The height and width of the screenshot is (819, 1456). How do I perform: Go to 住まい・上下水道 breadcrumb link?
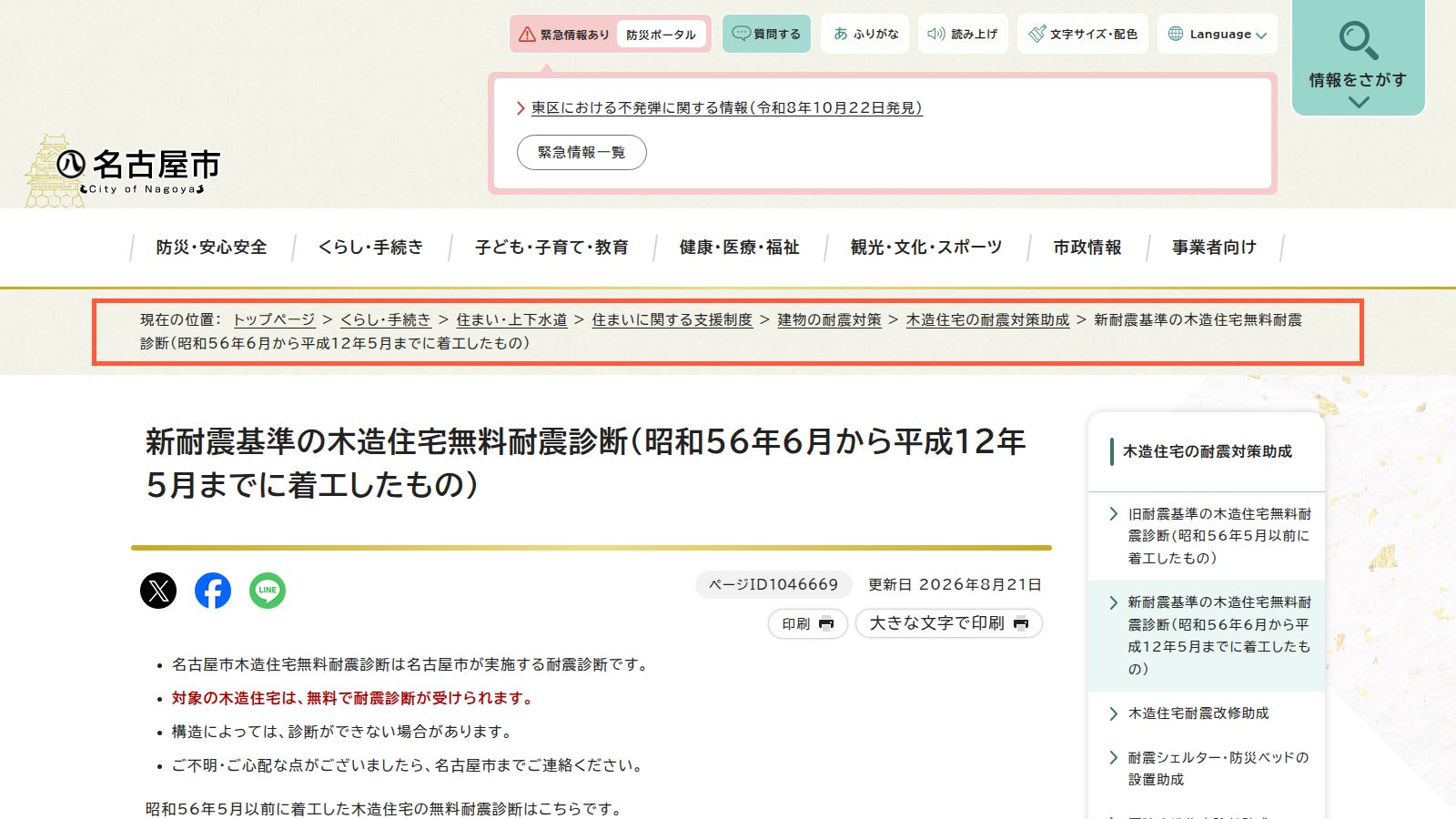[511, 319]
